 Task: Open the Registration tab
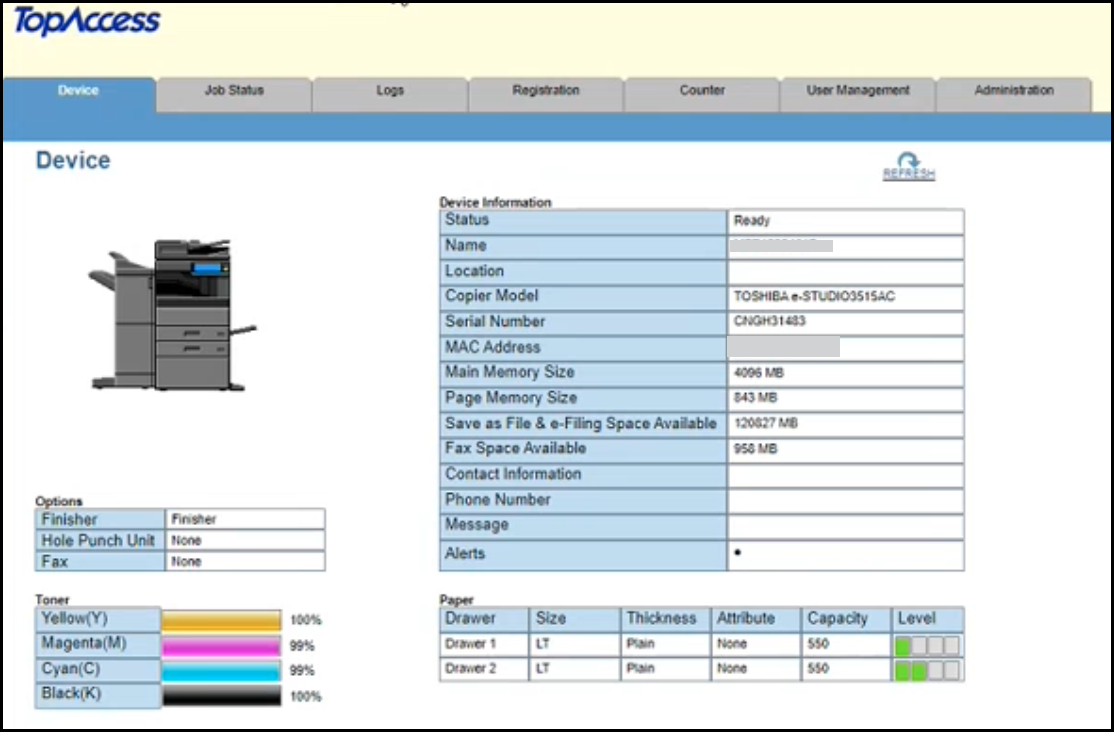pyautogui.click(x=546, y=91)
